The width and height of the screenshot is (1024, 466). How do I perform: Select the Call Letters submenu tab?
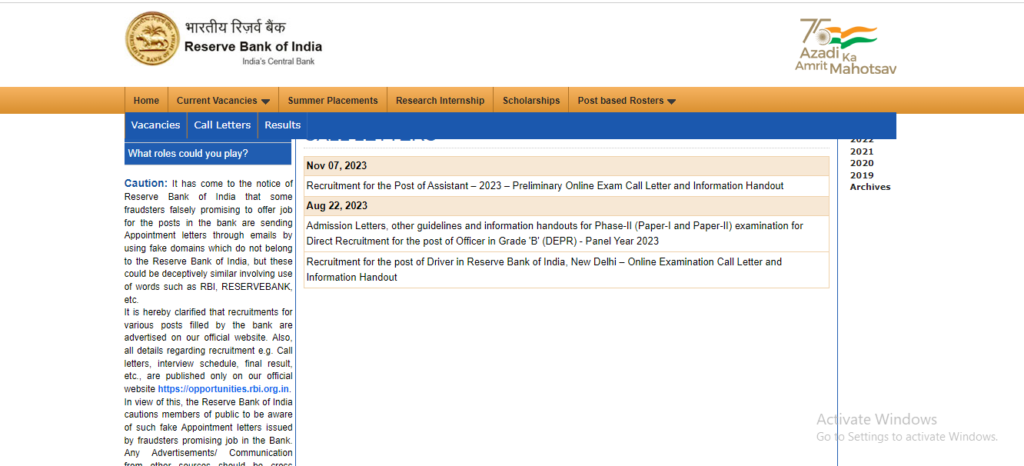click(222, 125)
